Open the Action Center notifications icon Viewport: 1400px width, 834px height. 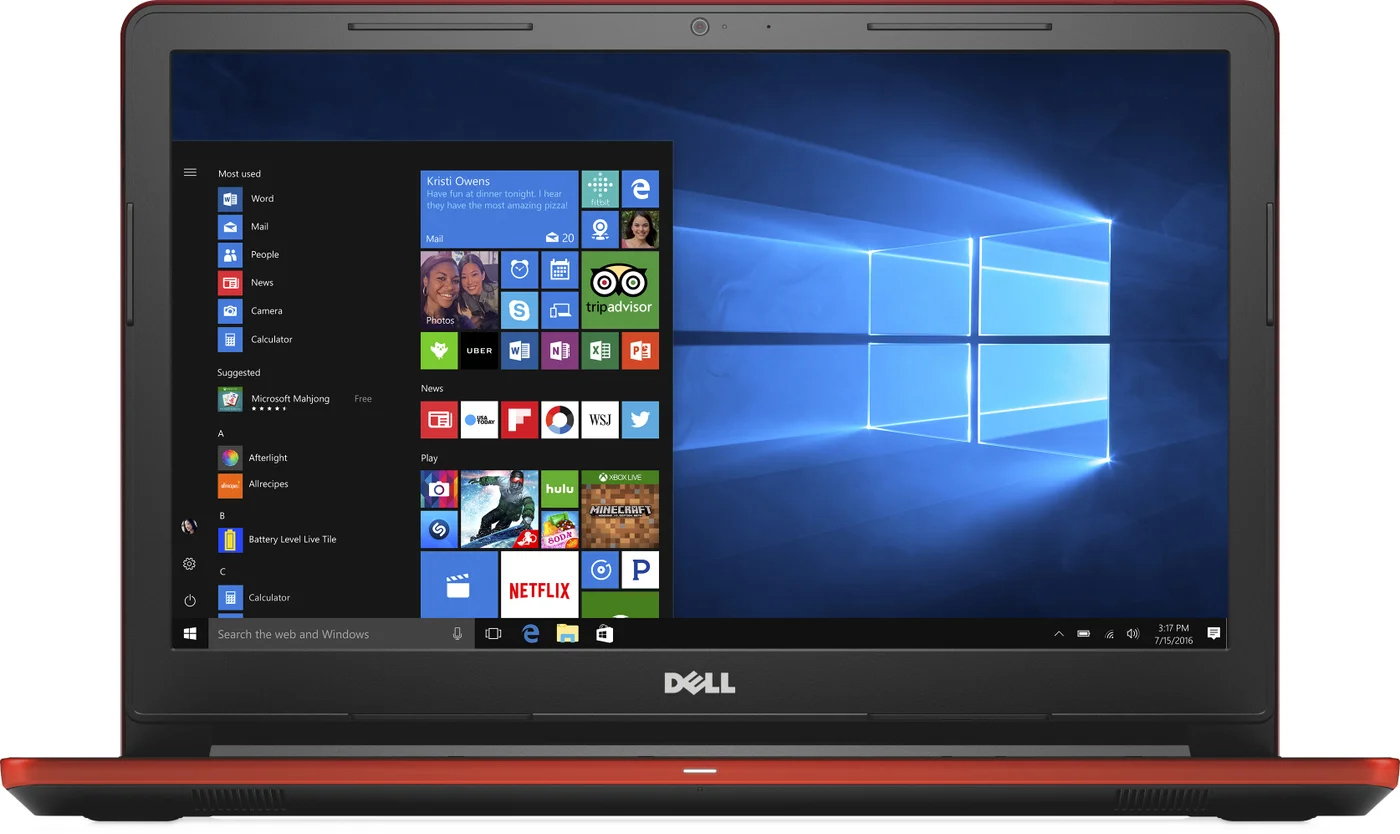coord(1213,634)
